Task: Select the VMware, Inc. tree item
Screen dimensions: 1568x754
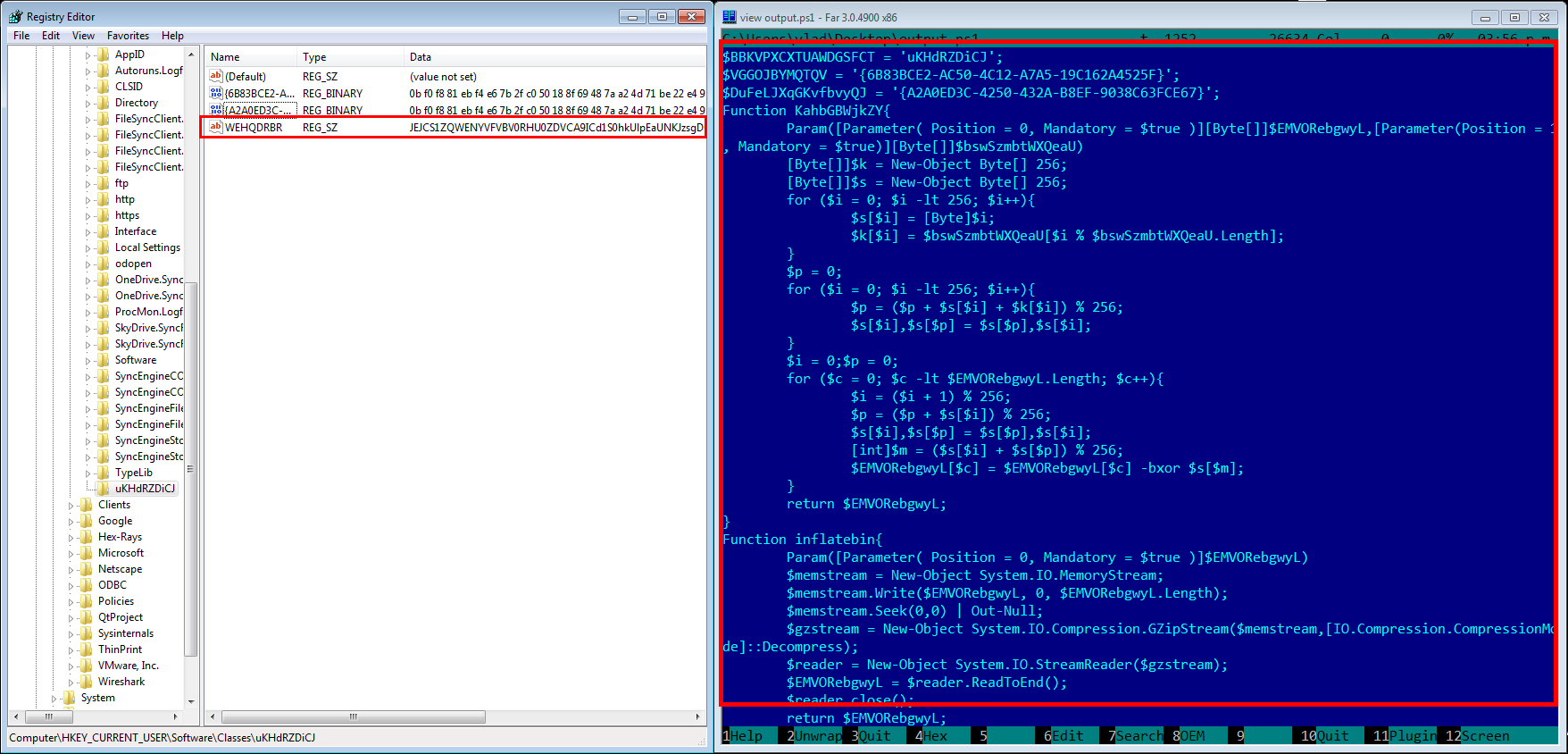Action: click(129, 666)
